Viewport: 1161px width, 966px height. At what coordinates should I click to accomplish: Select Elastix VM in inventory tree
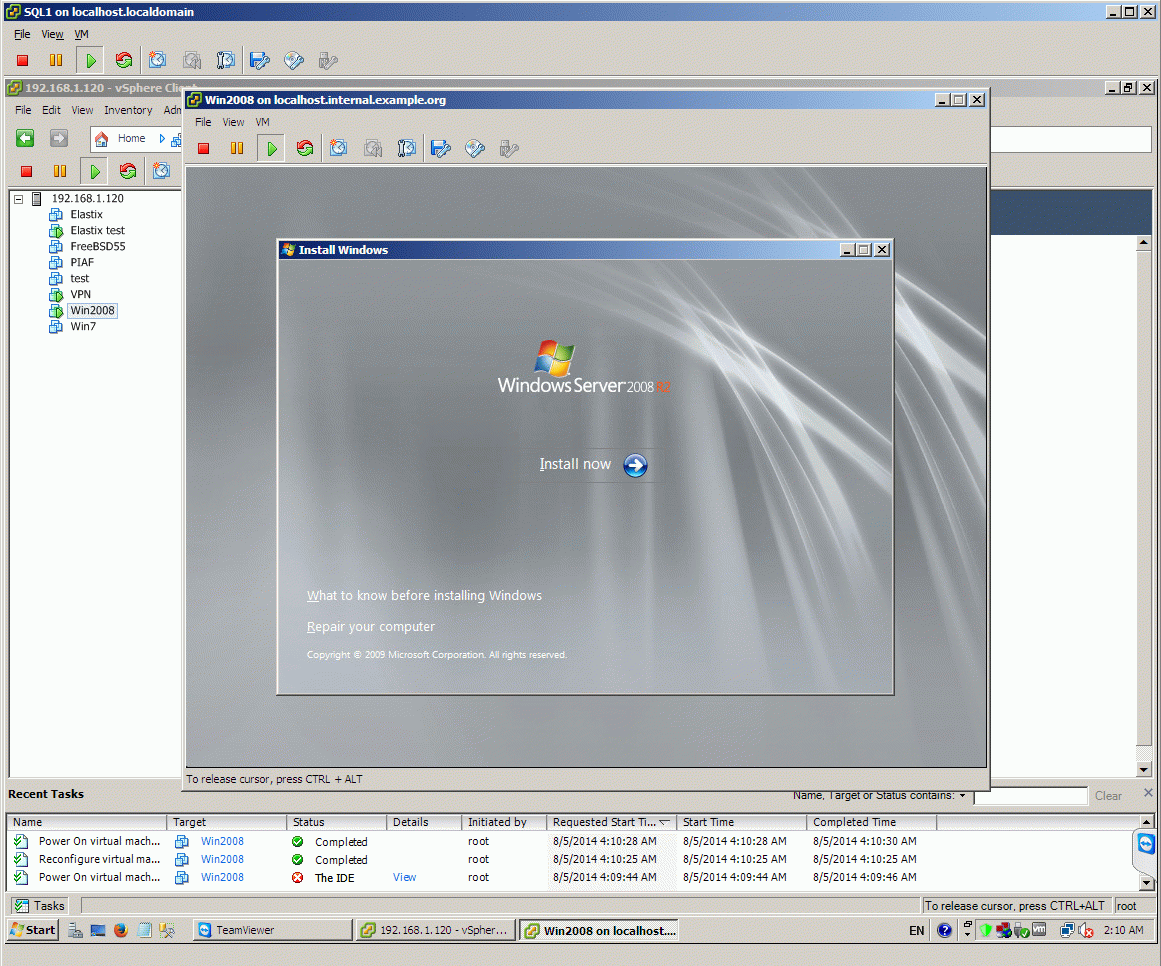(86, 215)
